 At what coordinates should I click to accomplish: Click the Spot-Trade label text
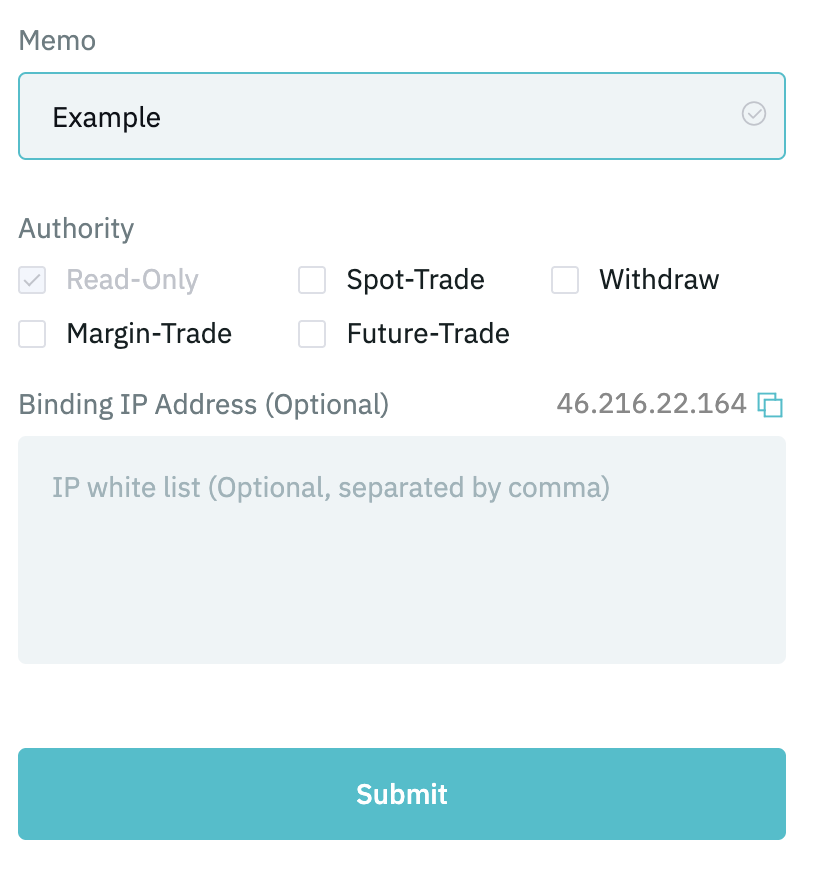tap(416, 279)
